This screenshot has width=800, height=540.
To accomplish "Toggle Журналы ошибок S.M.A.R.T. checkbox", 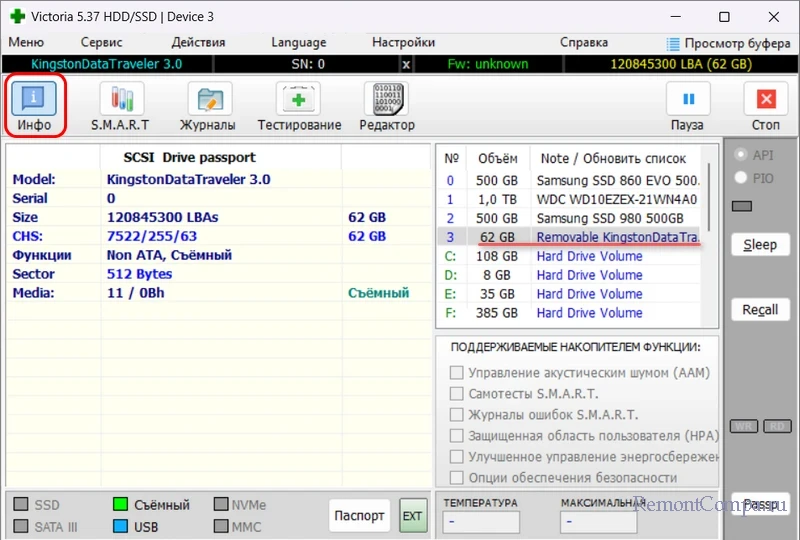I will click(457, 414).
